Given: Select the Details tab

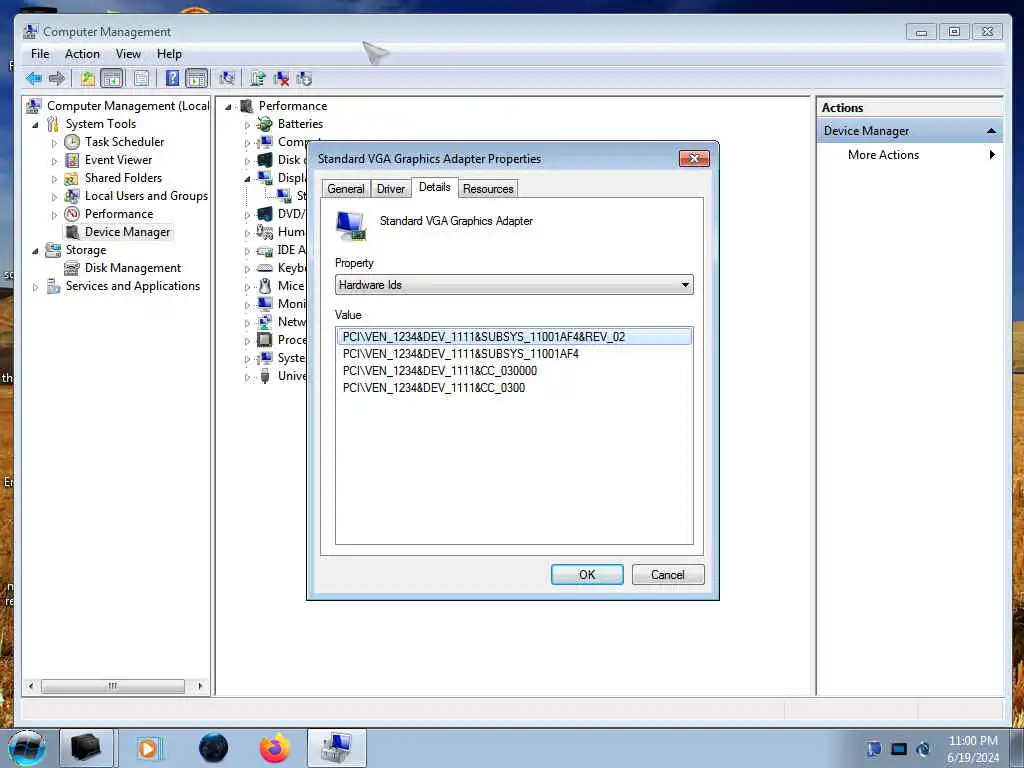Looking at the screenshot, I should coord(434,187).
